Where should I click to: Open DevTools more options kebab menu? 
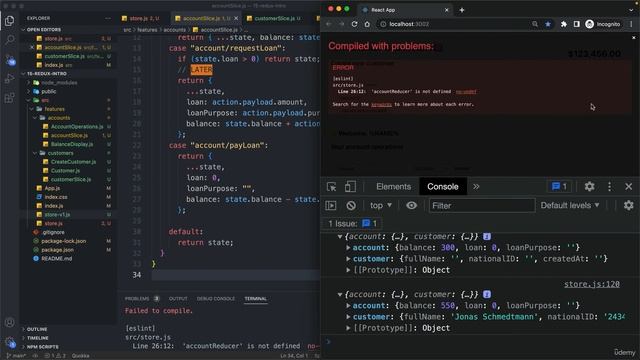pyautogui.click(x=609, y=187)
